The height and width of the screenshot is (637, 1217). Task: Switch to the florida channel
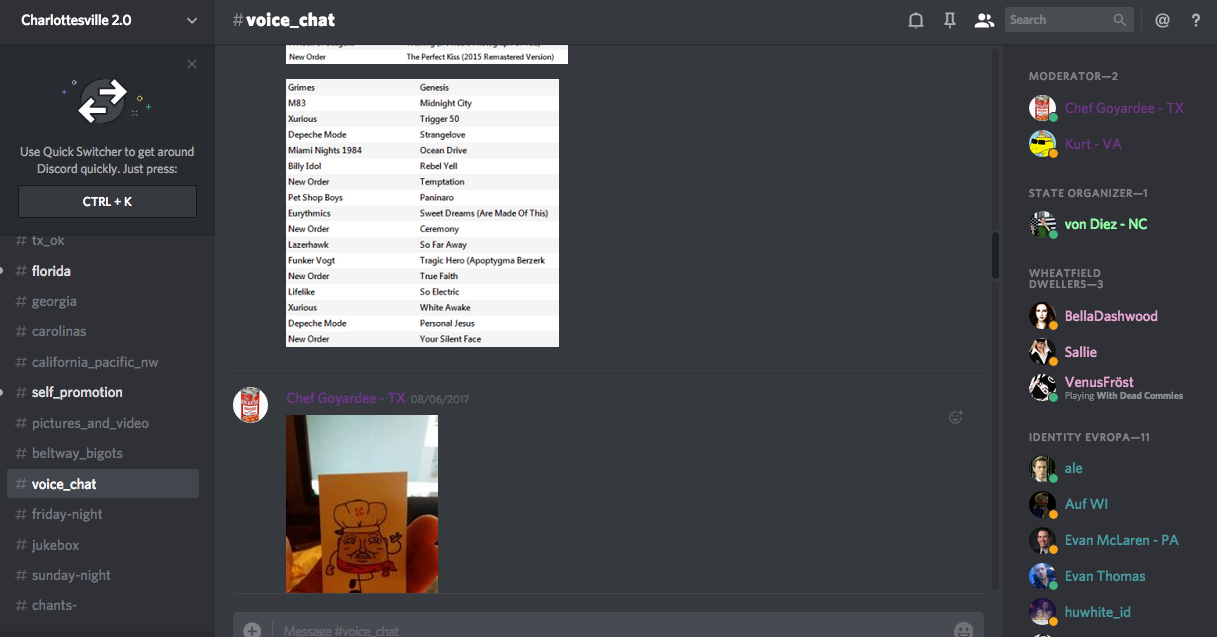click(51, 271)
